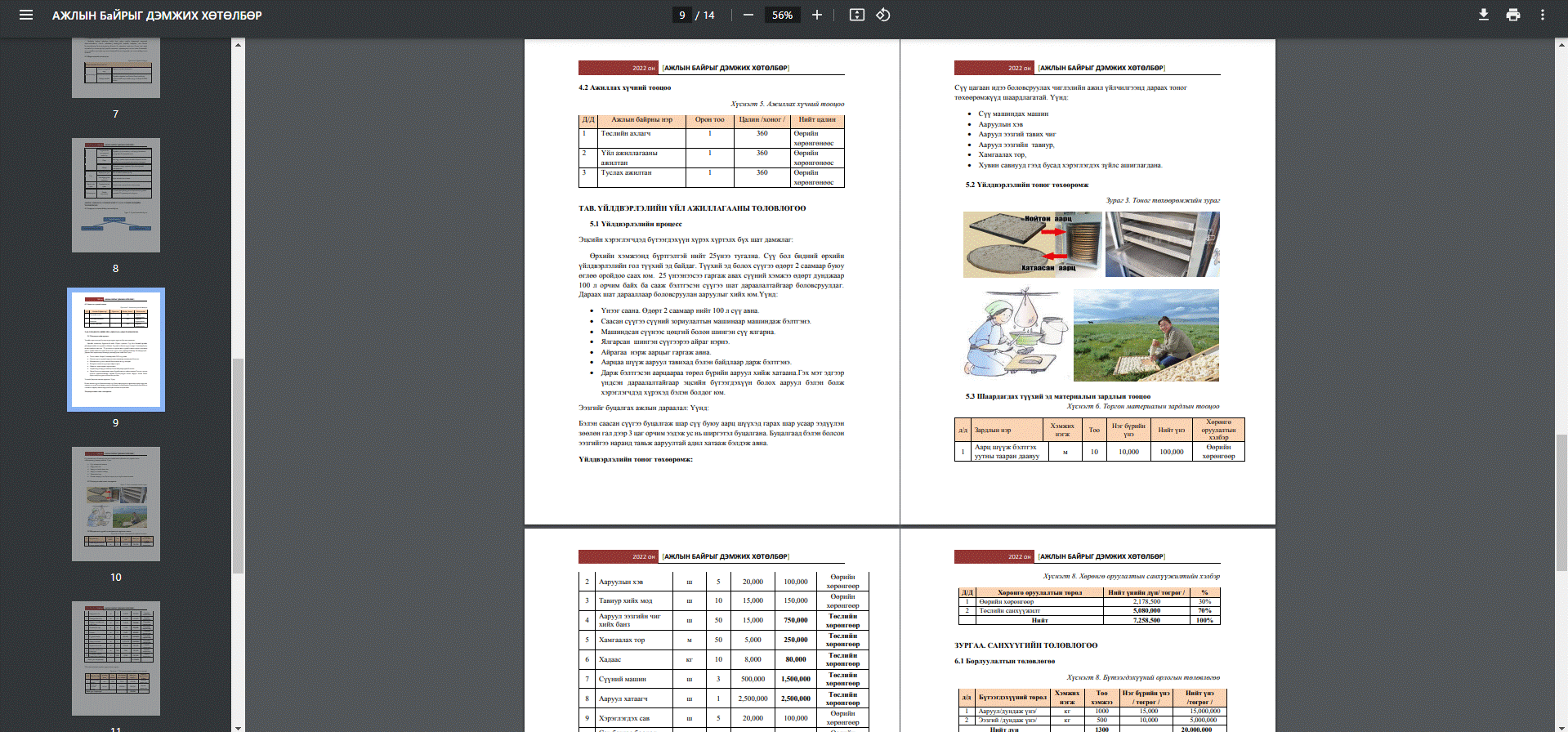Screen dimensions: 1568x732
Task: Click the heading '4.2 Ажиллах хүчний тооцоо'
Action: coord(624,87)
